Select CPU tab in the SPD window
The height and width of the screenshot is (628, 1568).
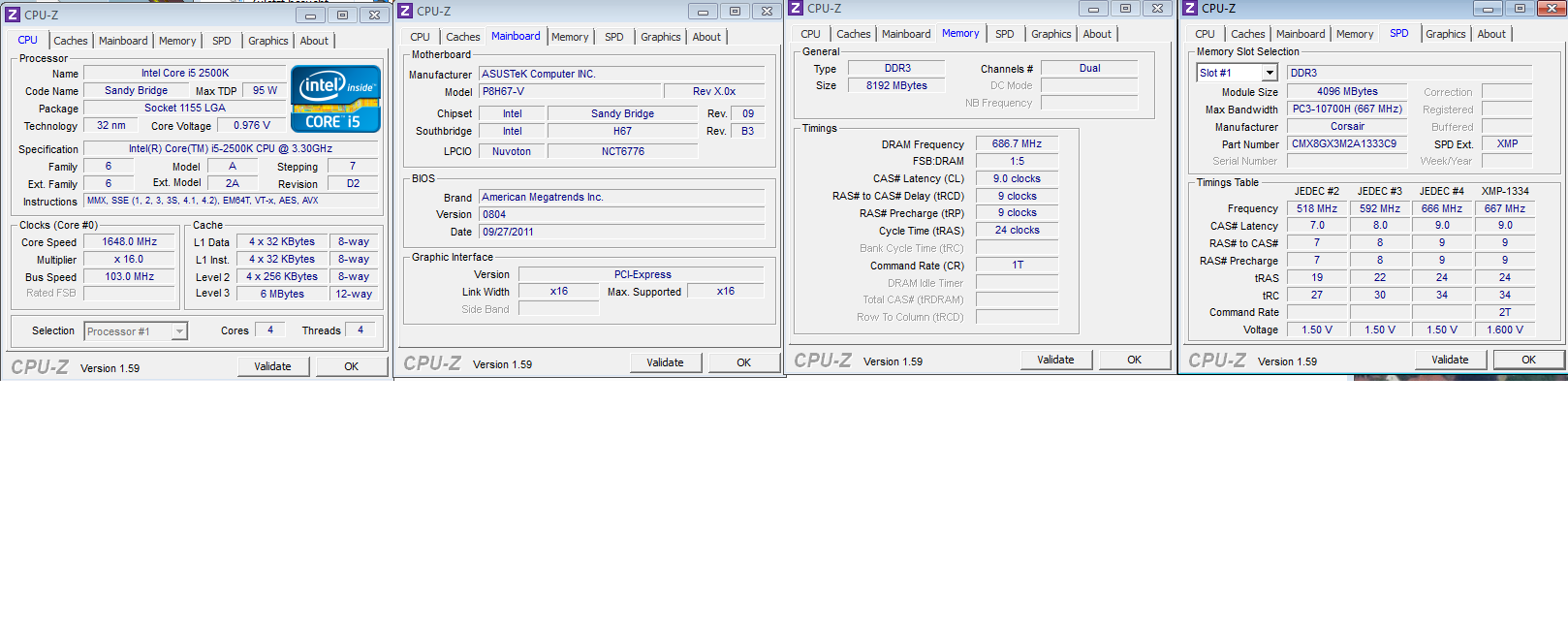click(x=1205, y=34)
